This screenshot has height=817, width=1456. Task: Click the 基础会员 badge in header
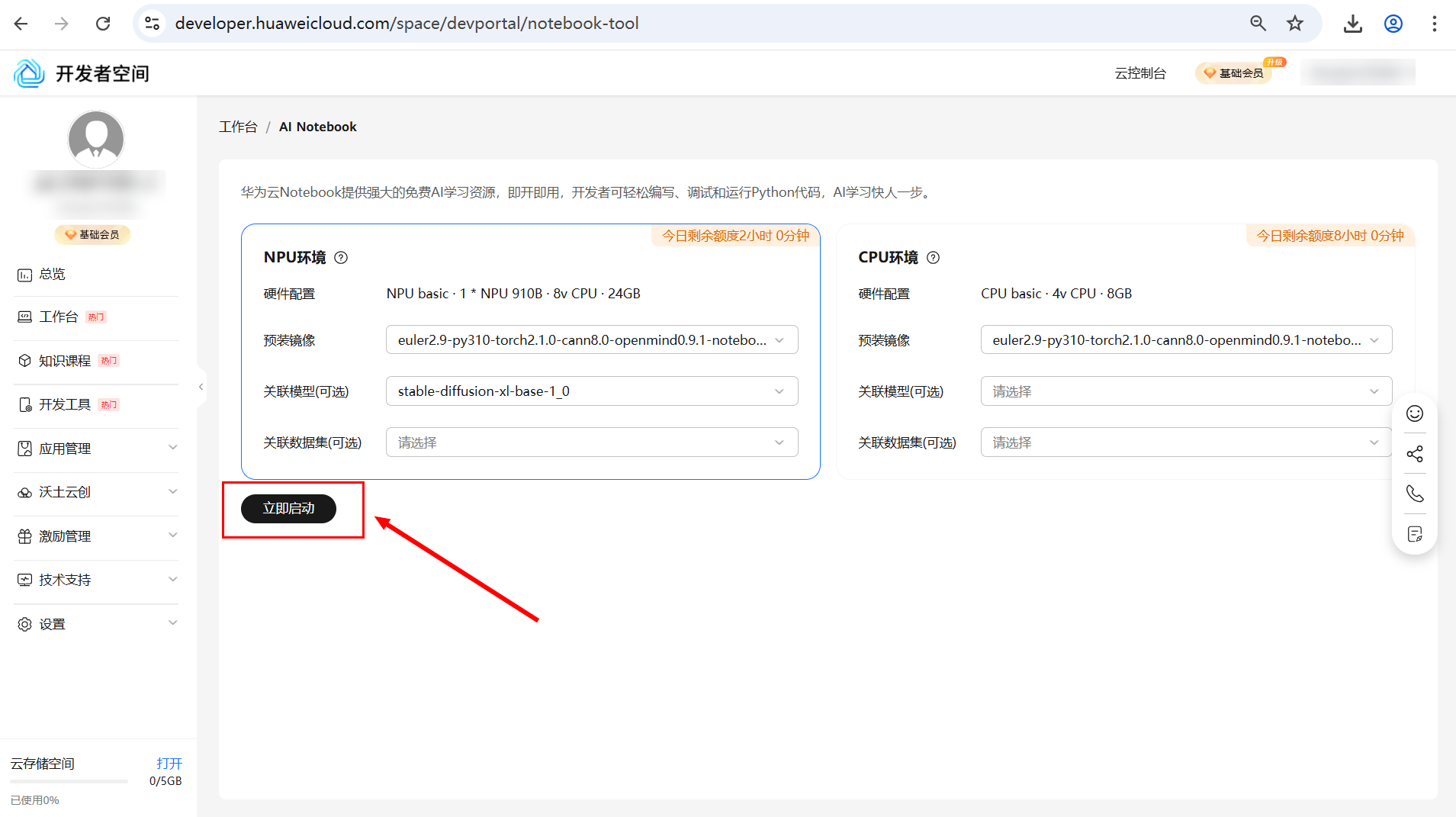click(x=1234, y=73)
